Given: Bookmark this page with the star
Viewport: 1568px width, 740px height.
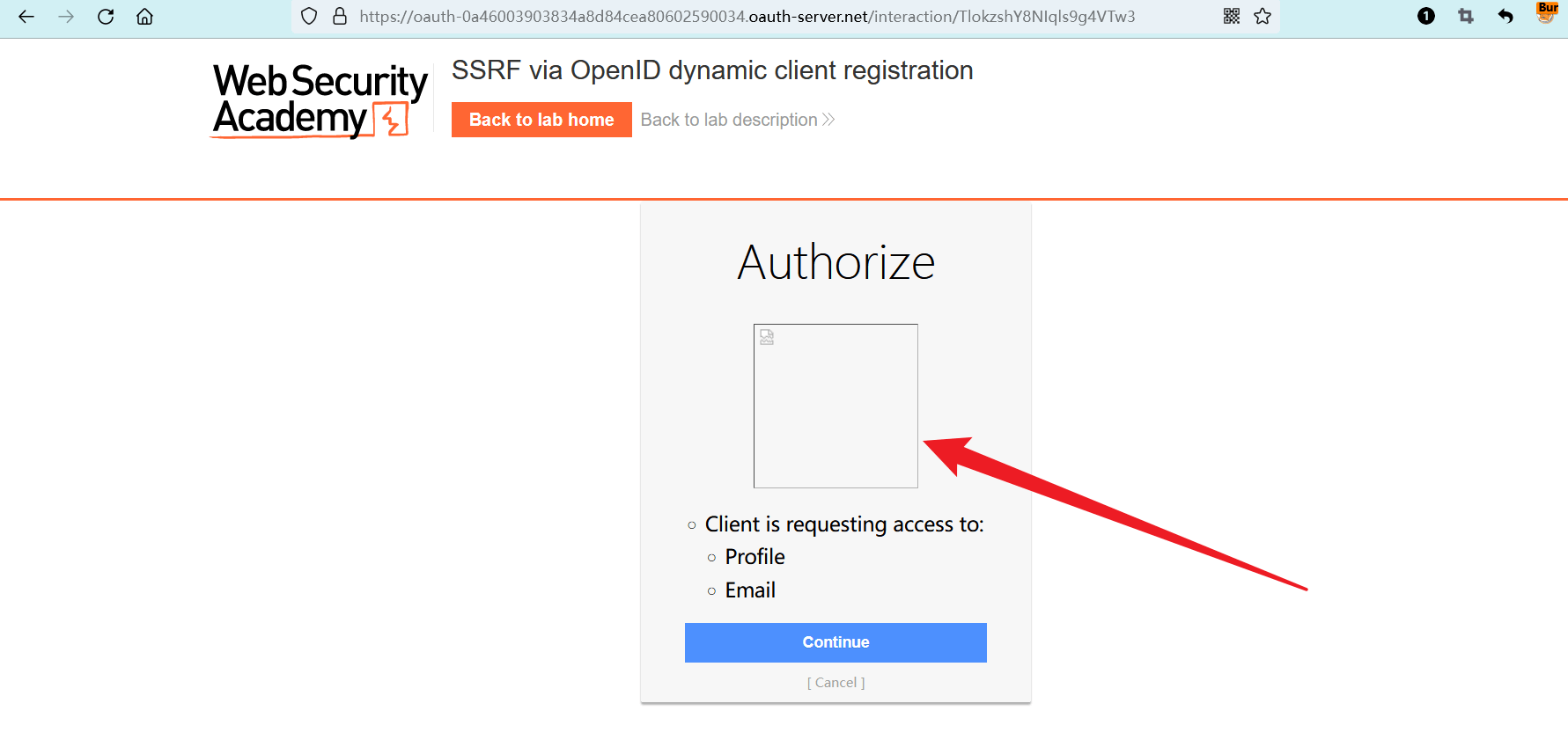Looking at the screenshot, I should (x=1262, y=17).
